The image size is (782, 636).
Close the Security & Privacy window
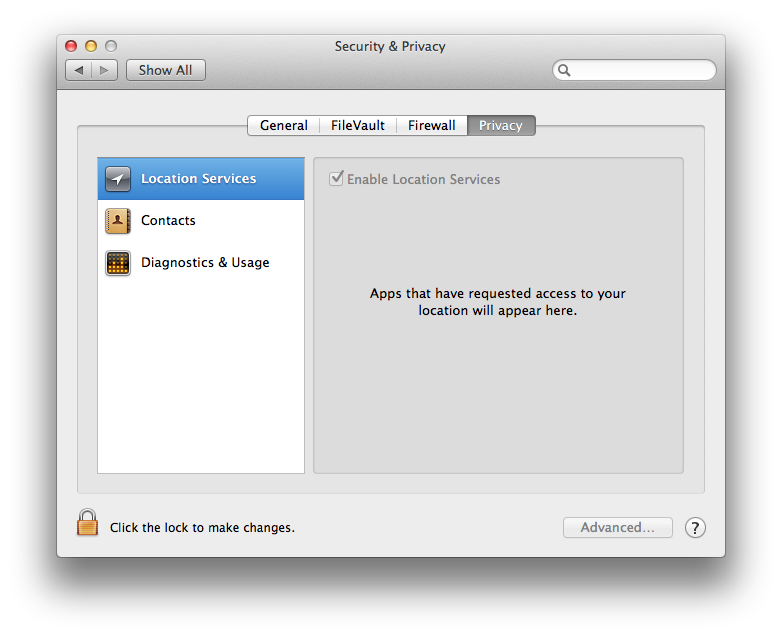(x=71, y=46)
